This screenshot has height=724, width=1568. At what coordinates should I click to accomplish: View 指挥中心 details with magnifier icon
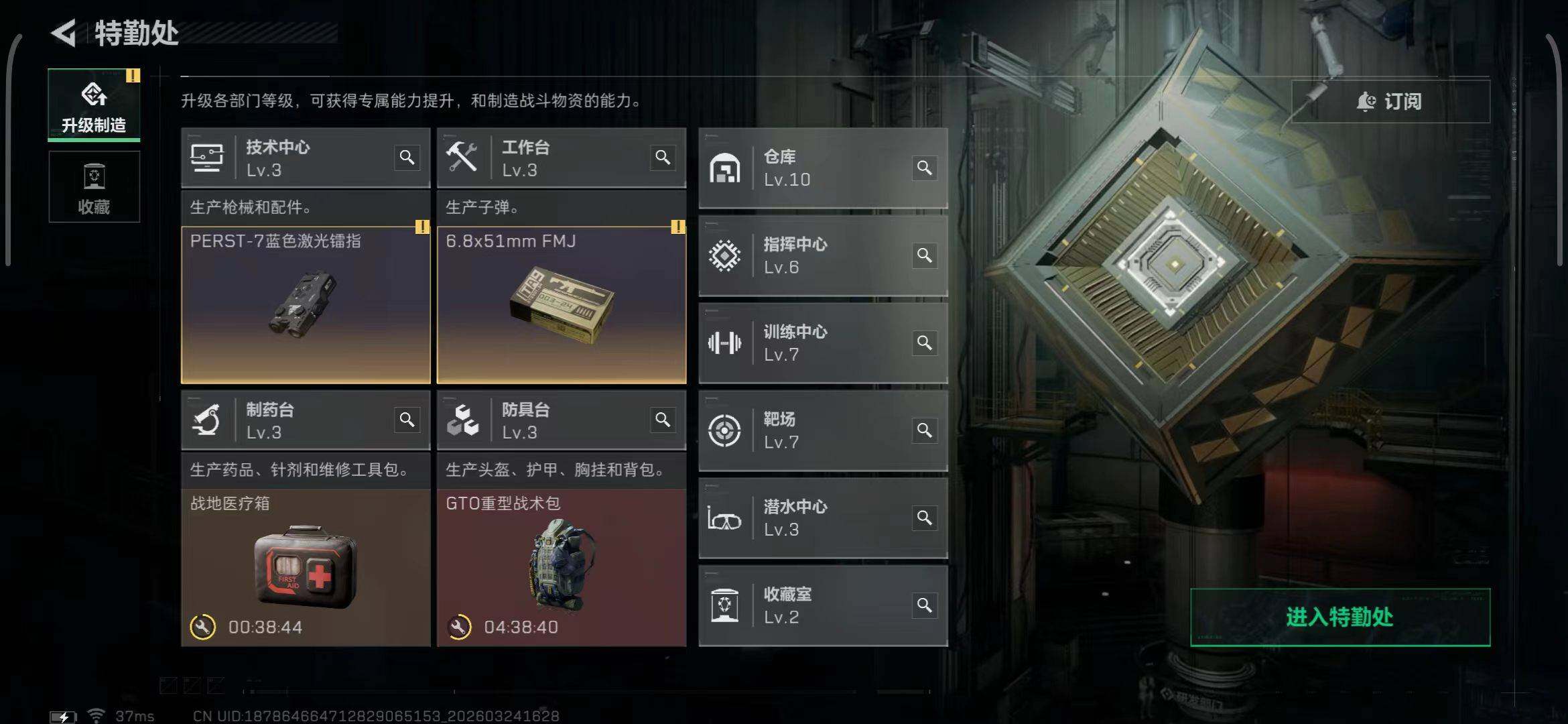click(x=924, y=255)
